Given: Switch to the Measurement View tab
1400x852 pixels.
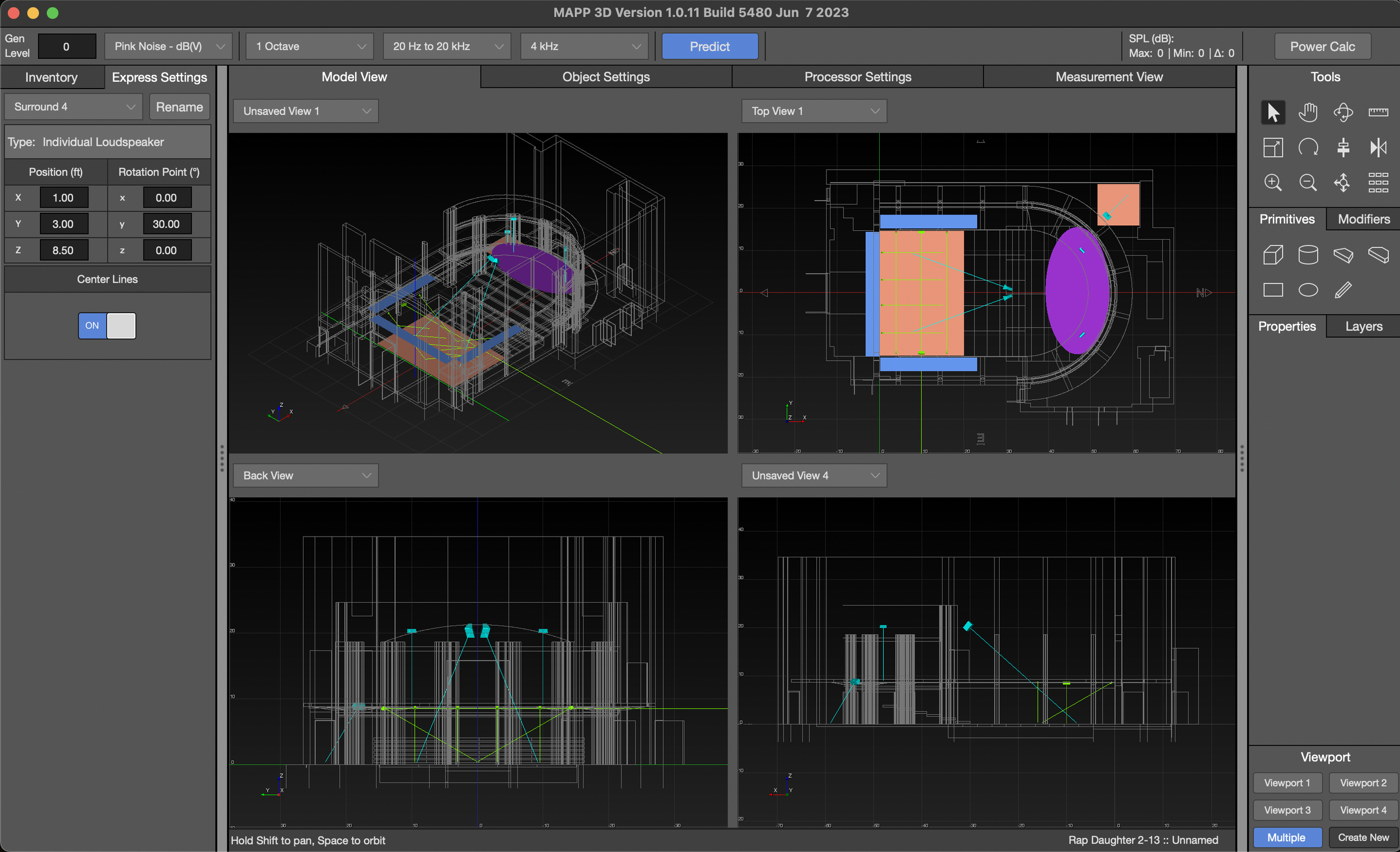Looking at the screenshot, I should coord(1109,77).
